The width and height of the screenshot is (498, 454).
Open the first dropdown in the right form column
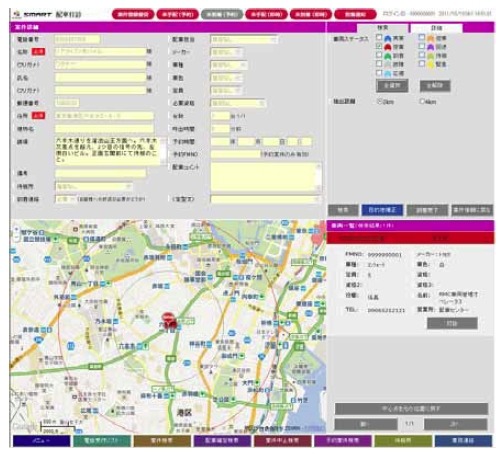[244, 40]
